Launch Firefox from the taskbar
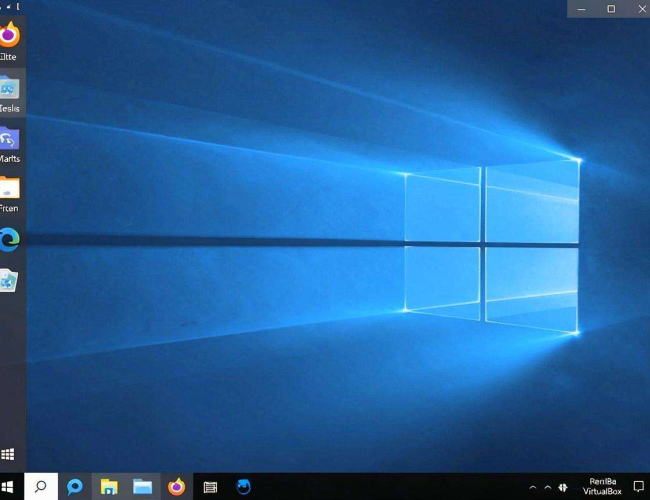 coord(177,486)
